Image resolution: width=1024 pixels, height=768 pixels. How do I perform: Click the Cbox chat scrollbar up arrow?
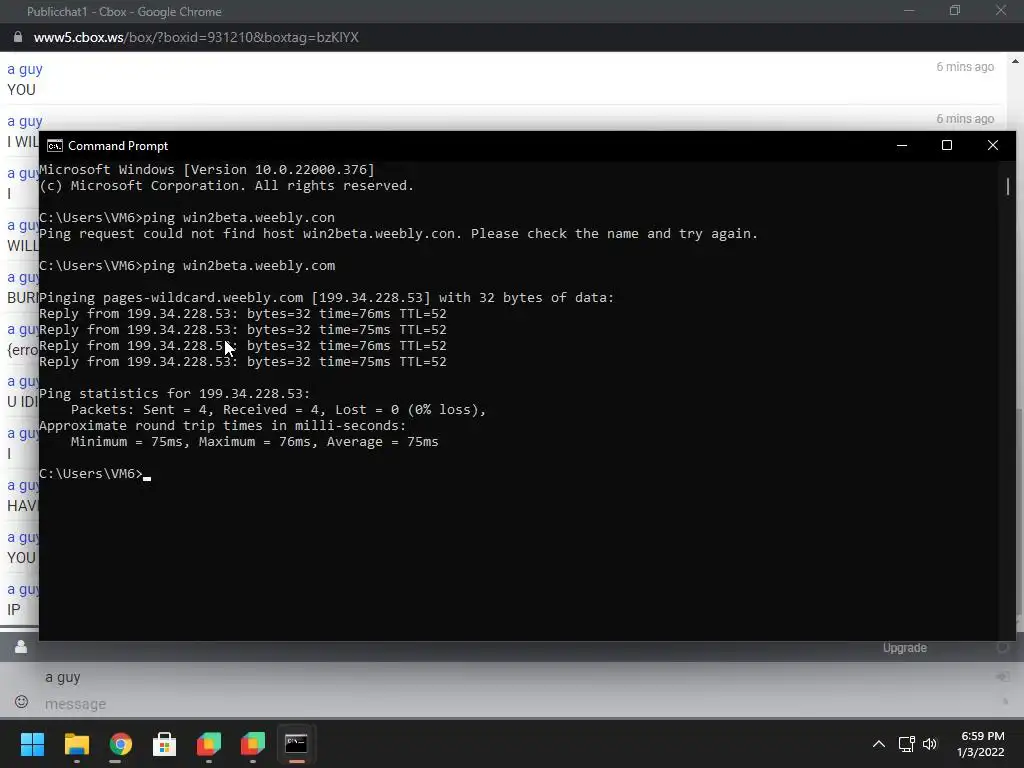1015,61
